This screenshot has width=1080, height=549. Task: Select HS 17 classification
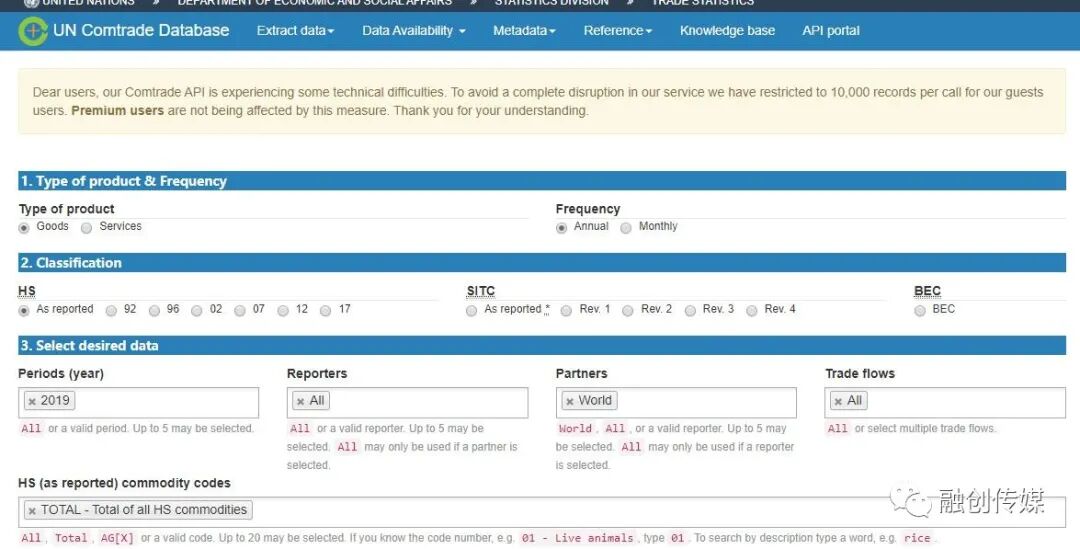tap(326, 311)
